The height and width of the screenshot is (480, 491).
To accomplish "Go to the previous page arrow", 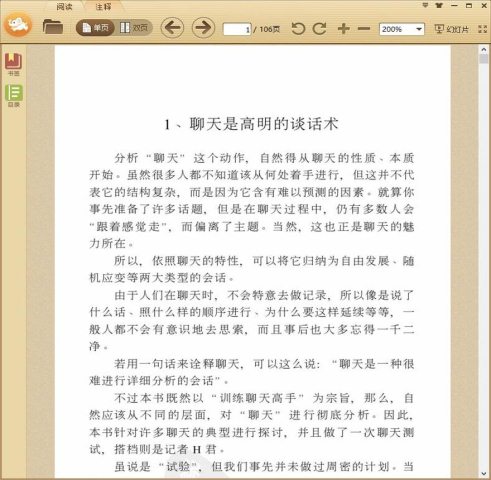I will 172,27.
